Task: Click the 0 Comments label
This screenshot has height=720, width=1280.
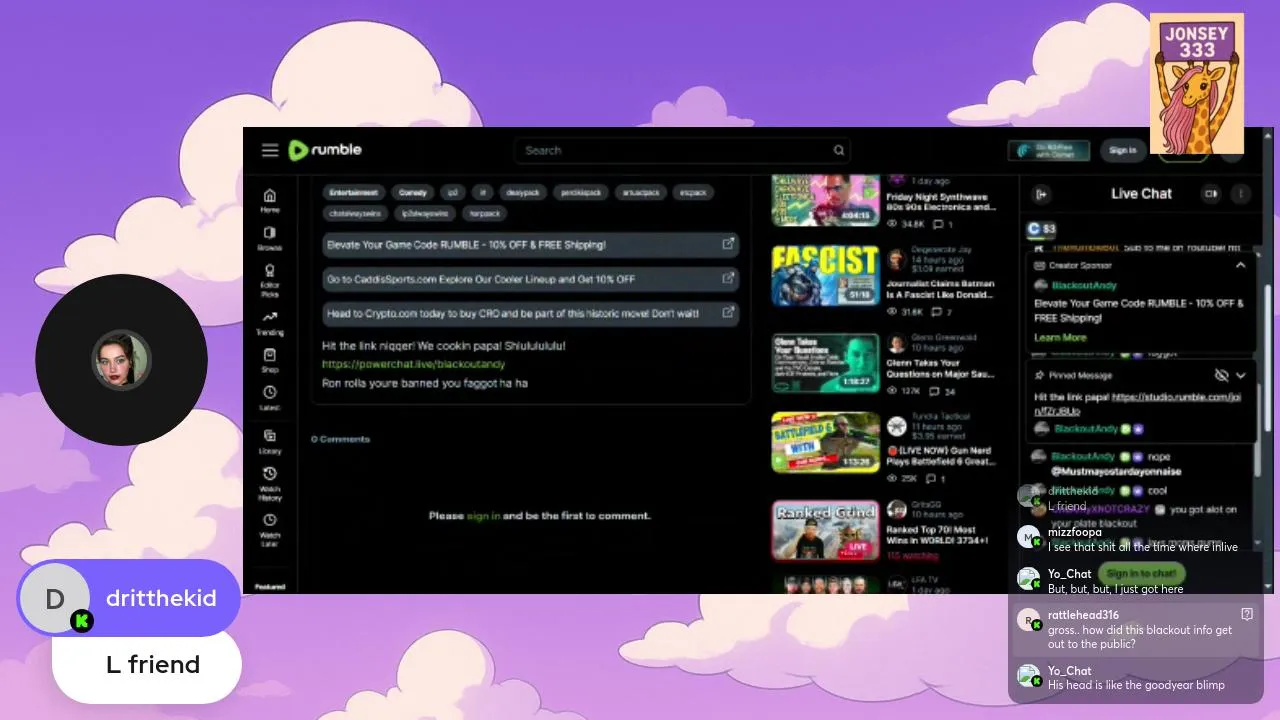Action: click(340, 439)
